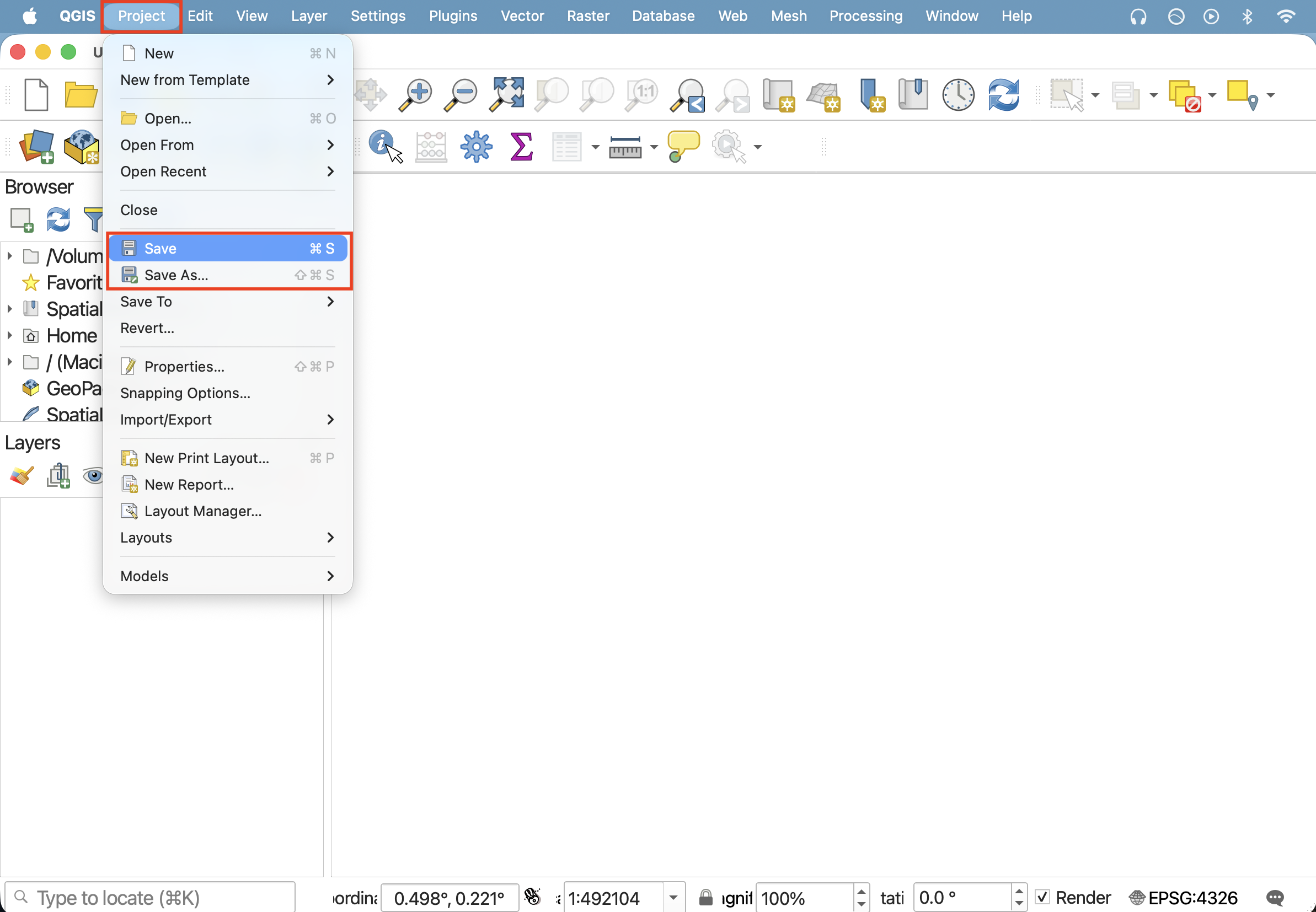Click the EPSG:4326 CRS button

pyautogui.click(x=1184, y=898)
